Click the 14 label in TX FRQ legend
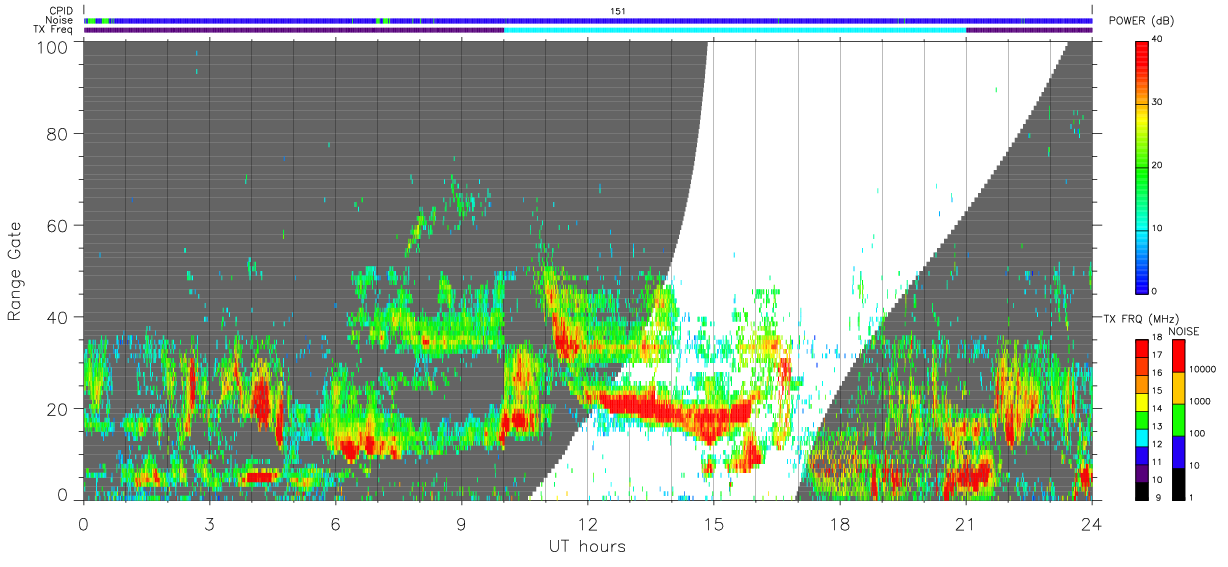 click(x=1157, y=408)
